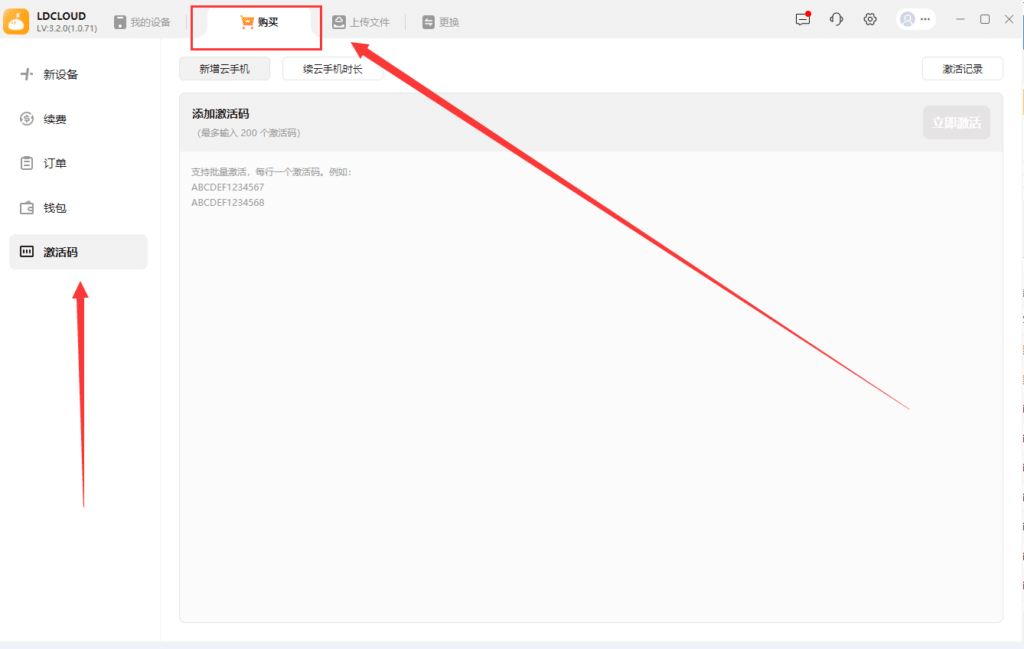Expand the account menu three-dots
Viewport: 1024px width, 649px height.
click(x=925, y=20)
